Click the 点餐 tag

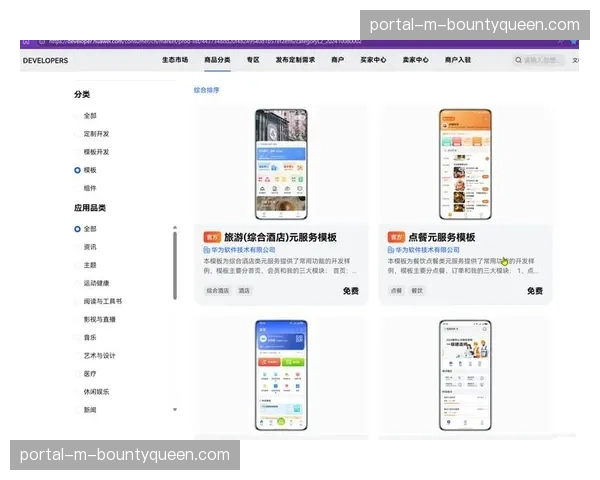[396, 291]
